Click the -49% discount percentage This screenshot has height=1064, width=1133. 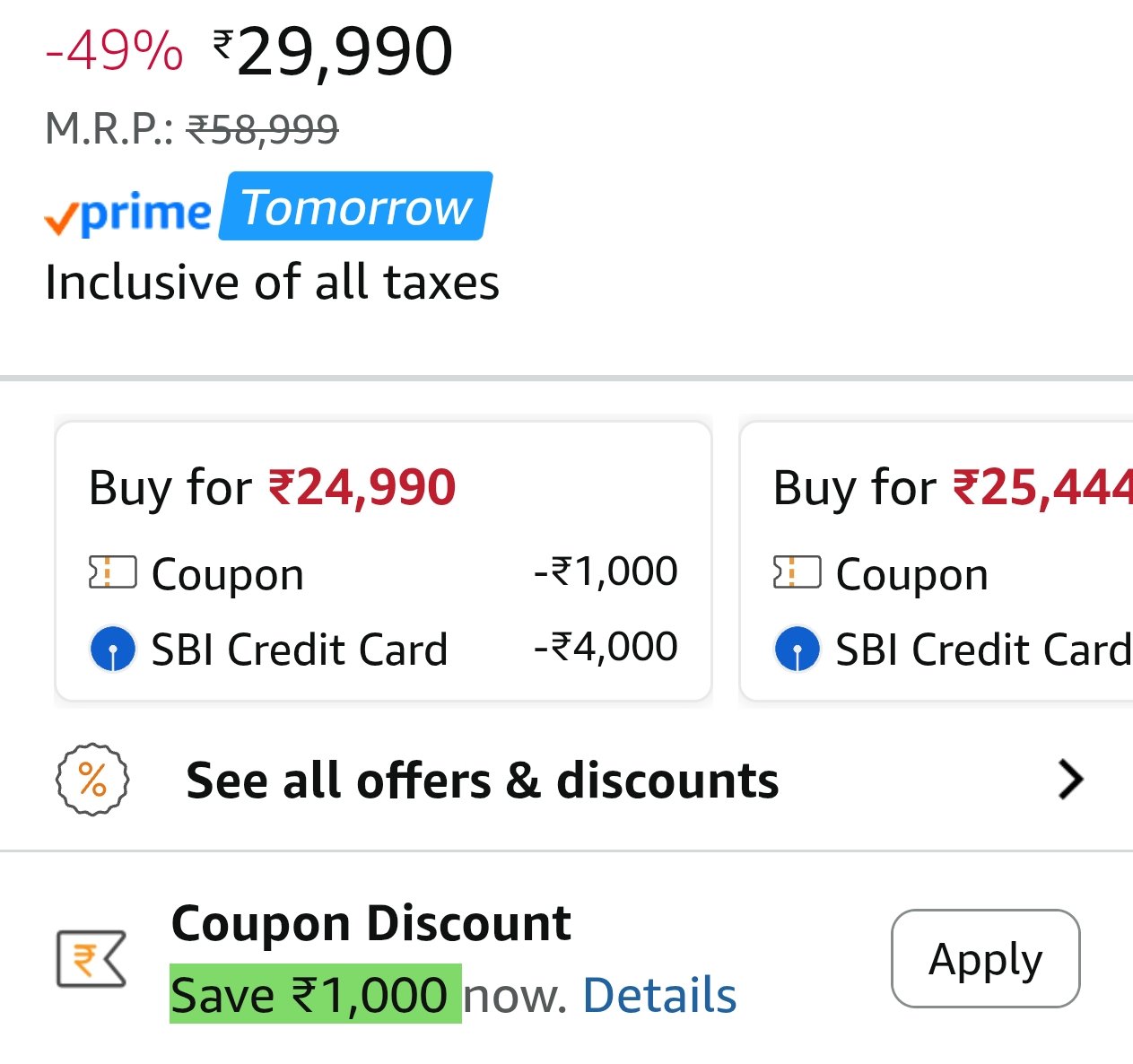click(114, 50)
